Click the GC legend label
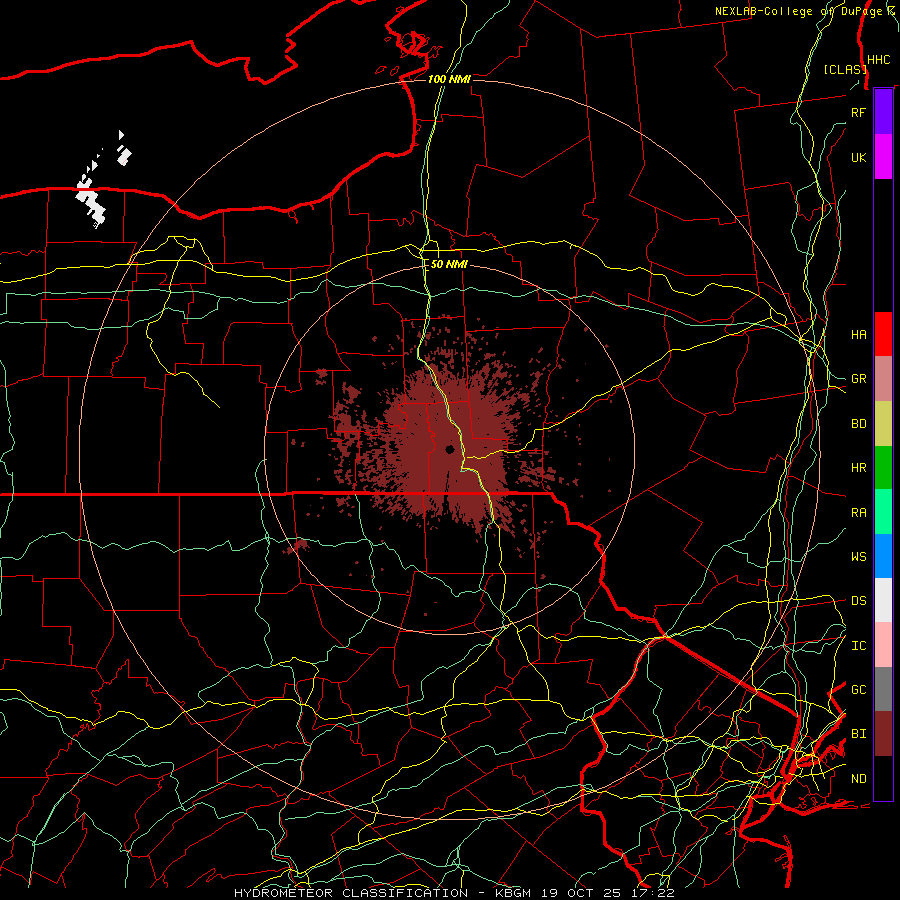900x900 pixels. pyautogui.click(x=858, y=689)
